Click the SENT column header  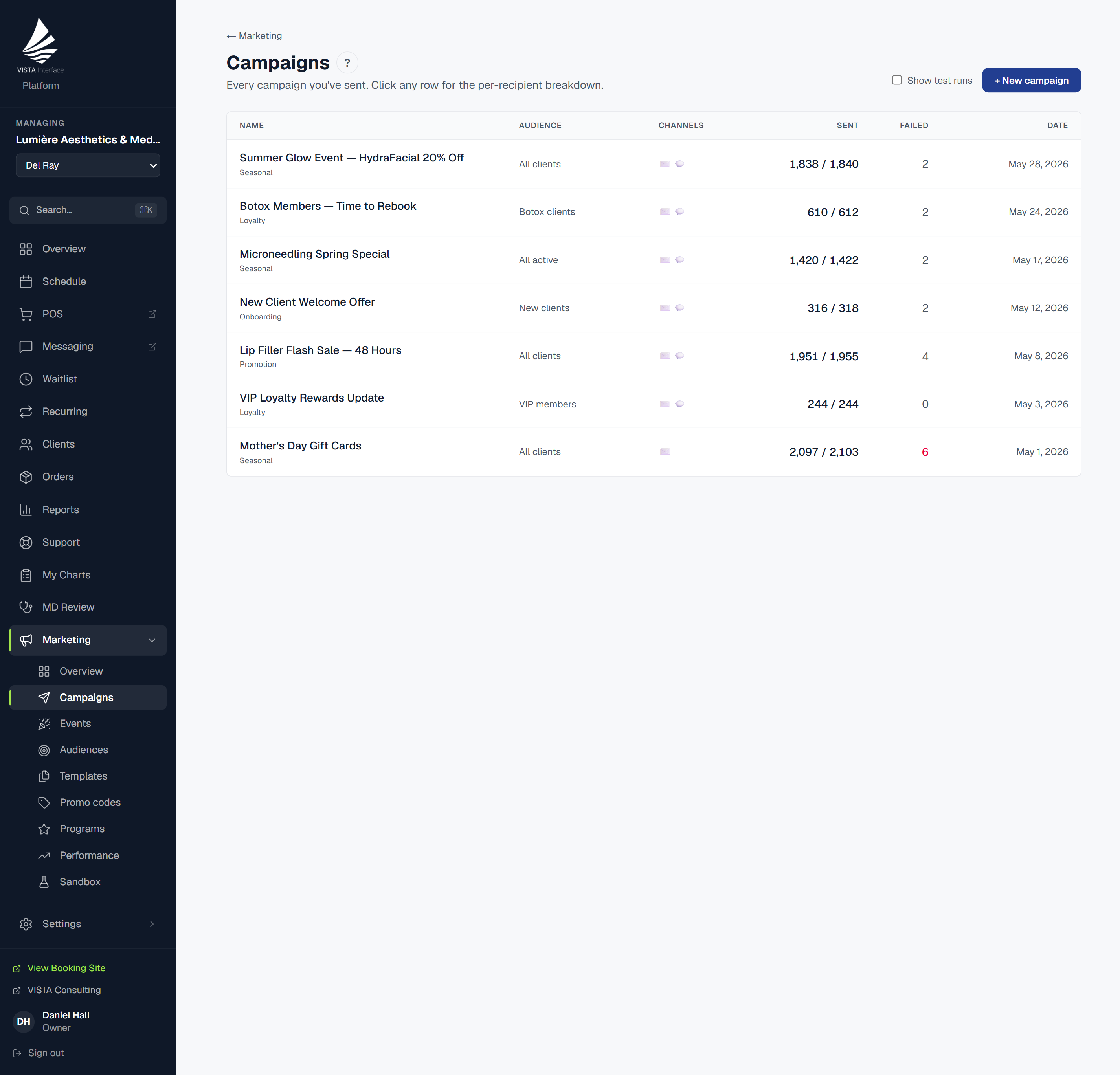847,126
